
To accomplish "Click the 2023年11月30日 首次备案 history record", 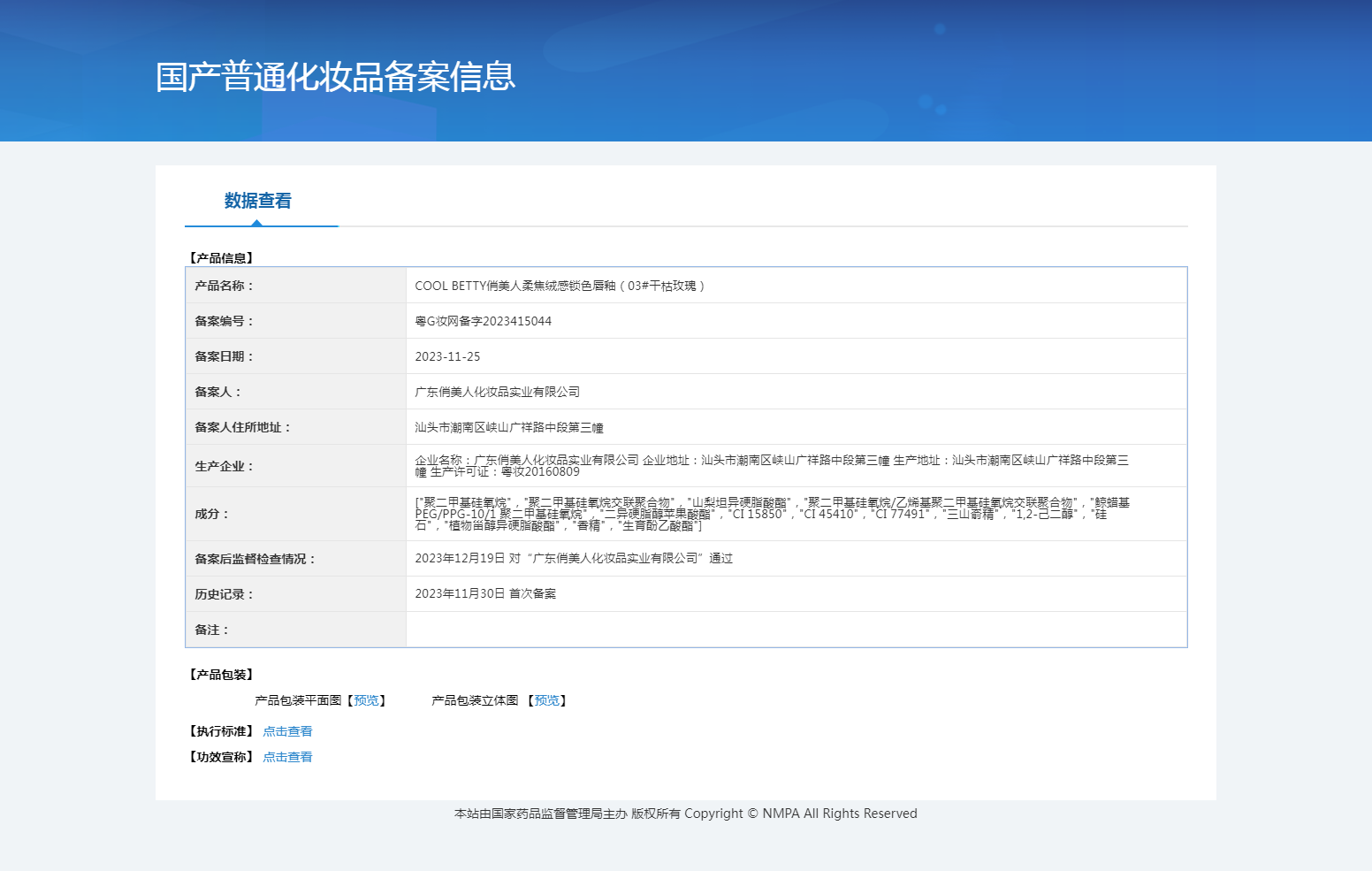I will click(x=485, y=593).
